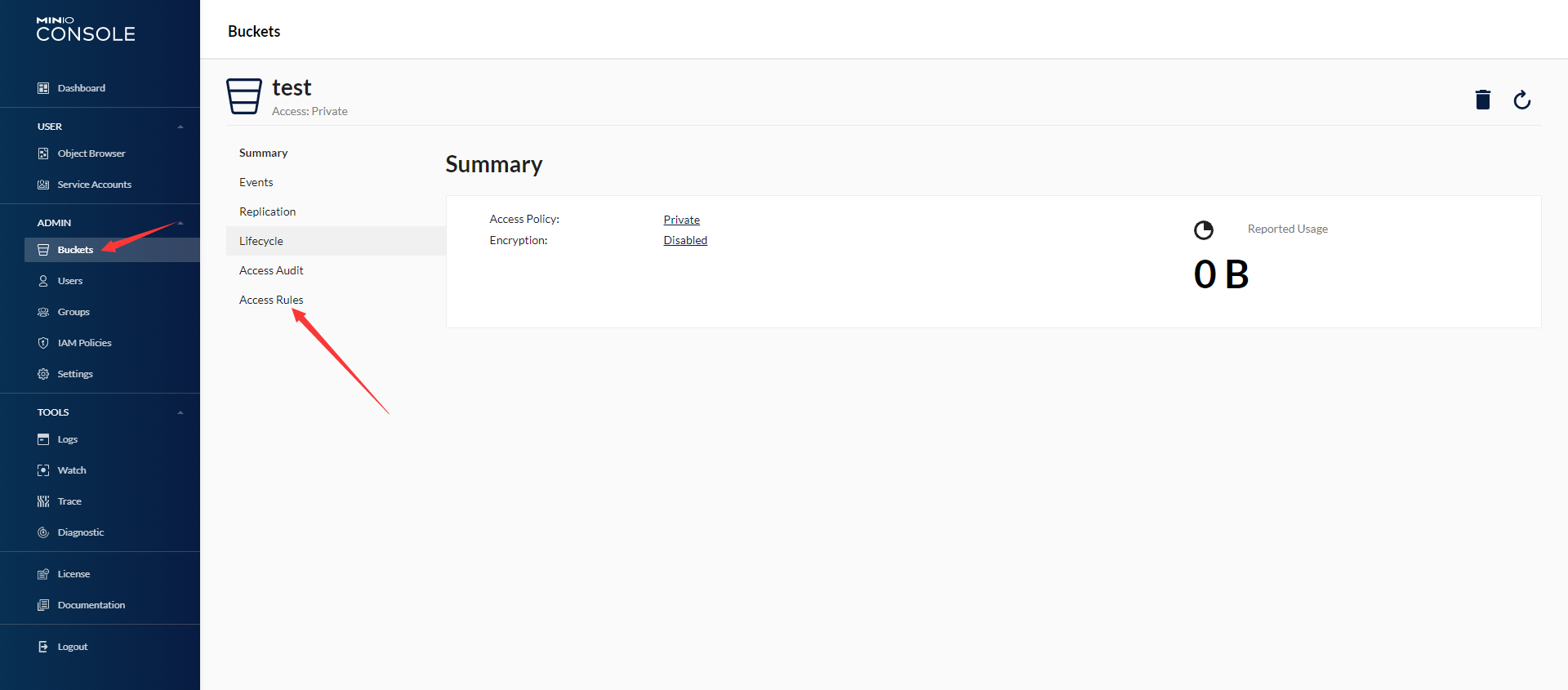The image size is (1568, 690).
Task: Click the Diagnostic icon
Action: (43, 532)
